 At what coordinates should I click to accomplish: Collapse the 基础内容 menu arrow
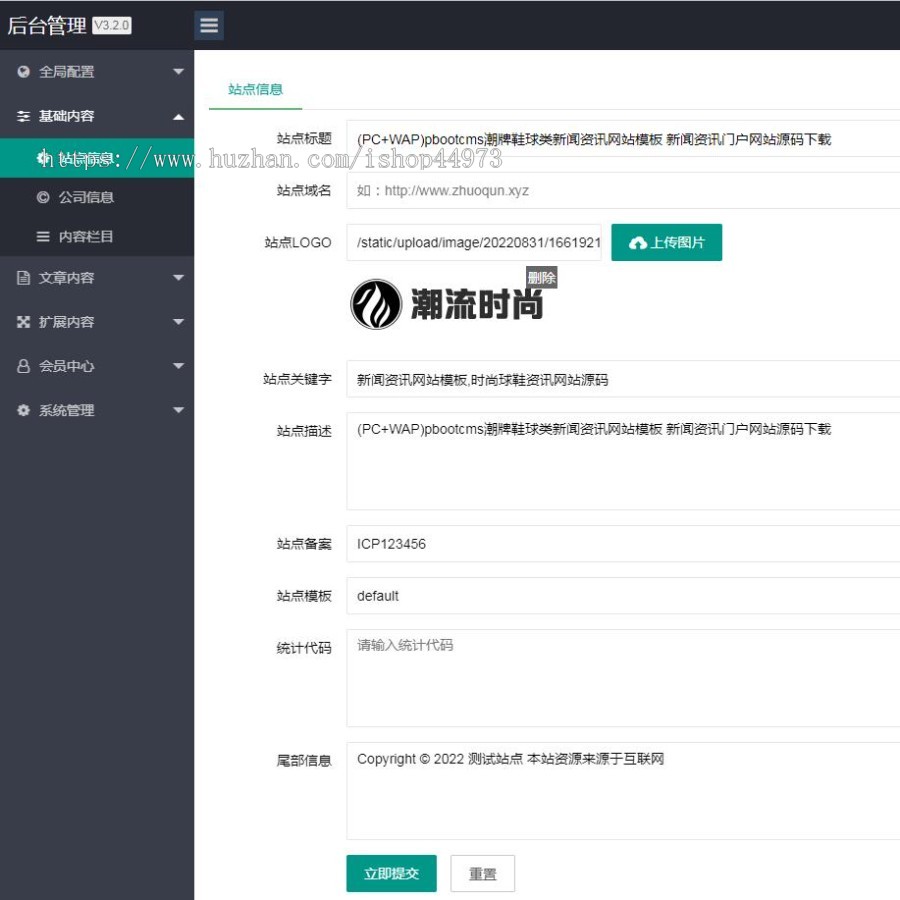[x=179, y=117]
